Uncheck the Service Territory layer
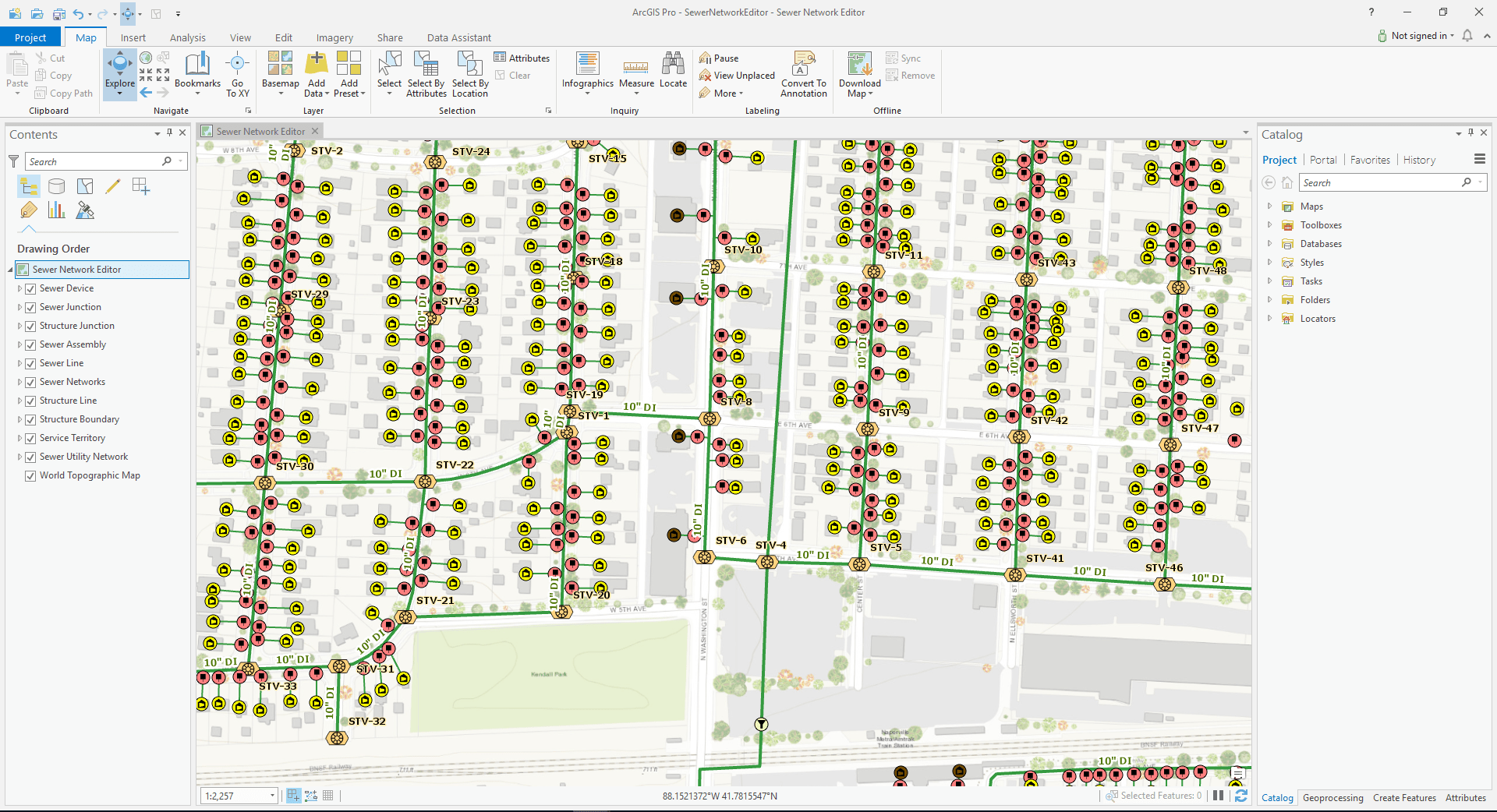The height and width of the screenshot is (812, 1497). pos(30,438)
